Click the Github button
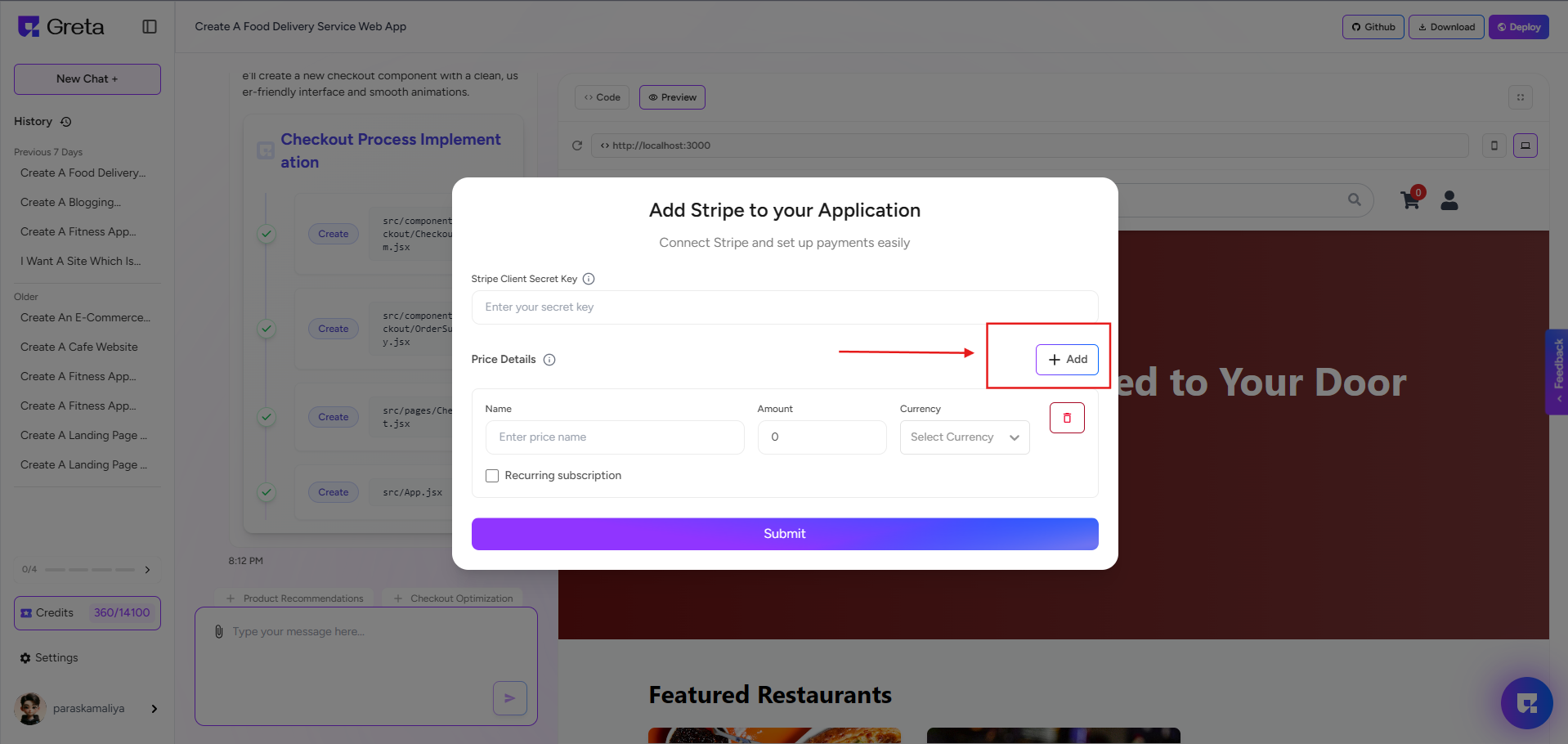Viewport: 1568px width, 744px height. [1373, 27]
